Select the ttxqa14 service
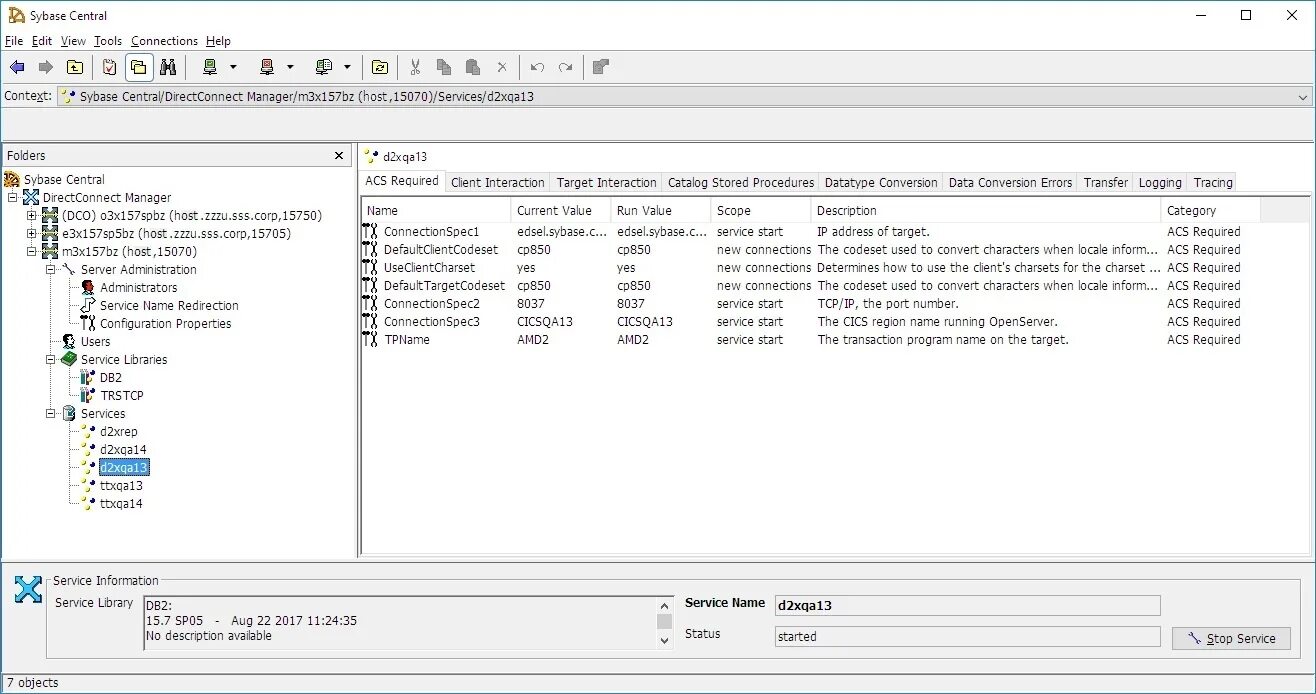The width and height of the screenshot is (1316, 694). pos(121,504)
